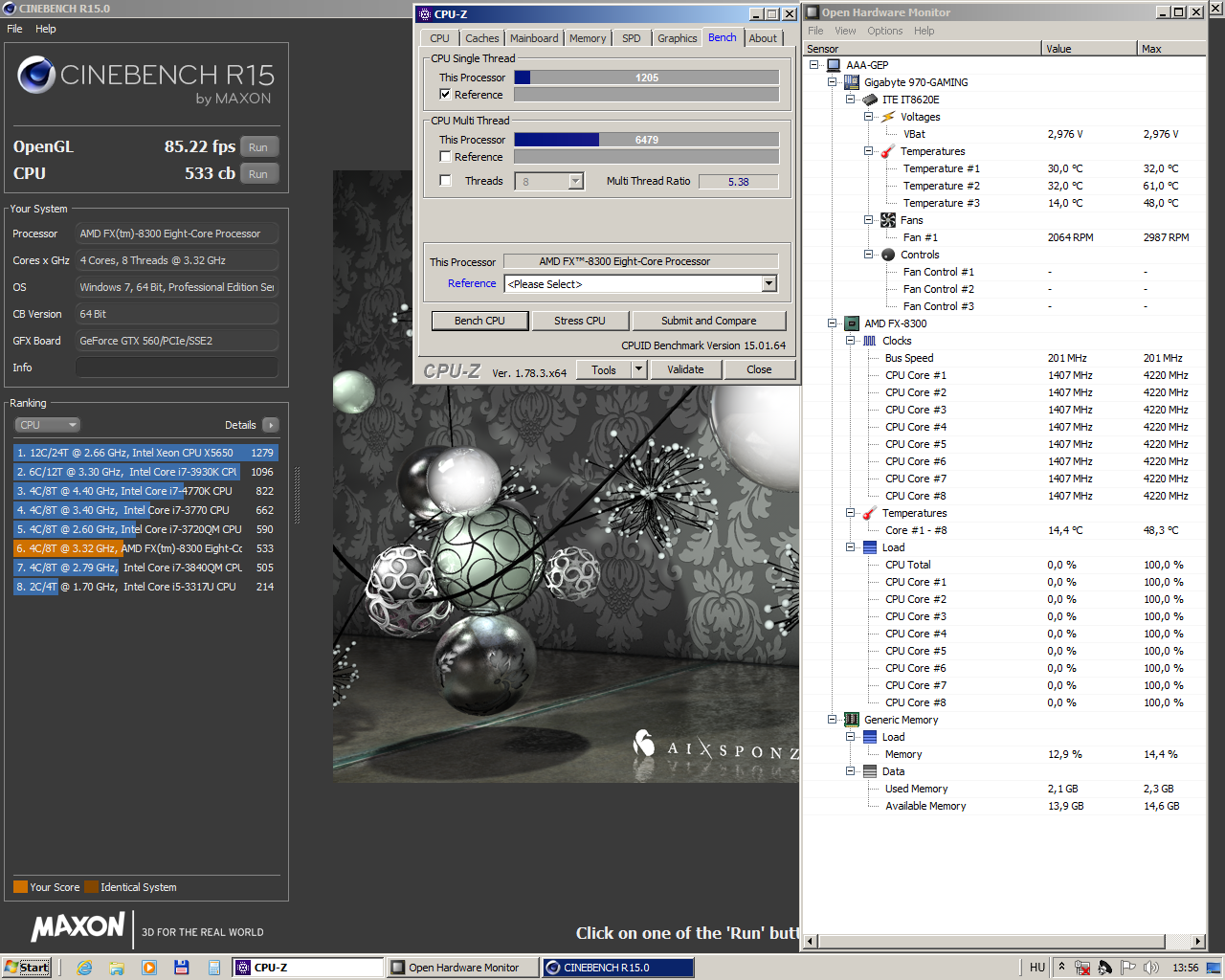This screenshot has height=980, width=1225.
Task: Click the Load icon under Generic Memory
Action: pos(870,737)
